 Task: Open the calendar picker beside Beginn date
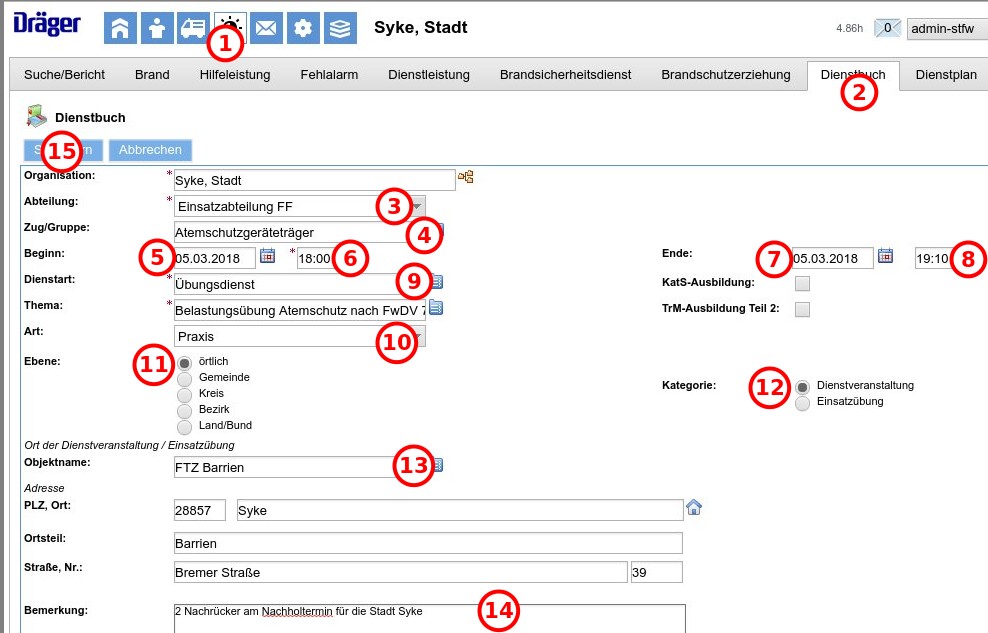[267, 256]
